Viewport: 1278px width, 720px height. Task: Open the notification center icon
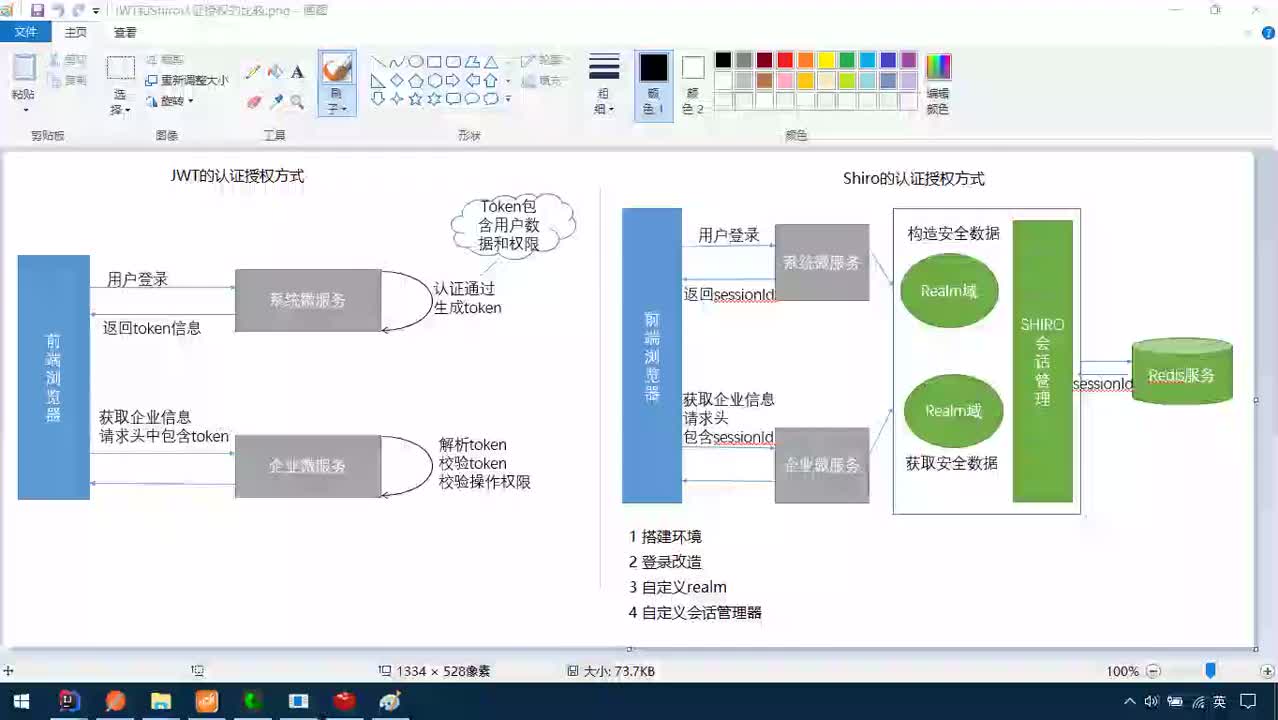click(x=1248, y=701)
